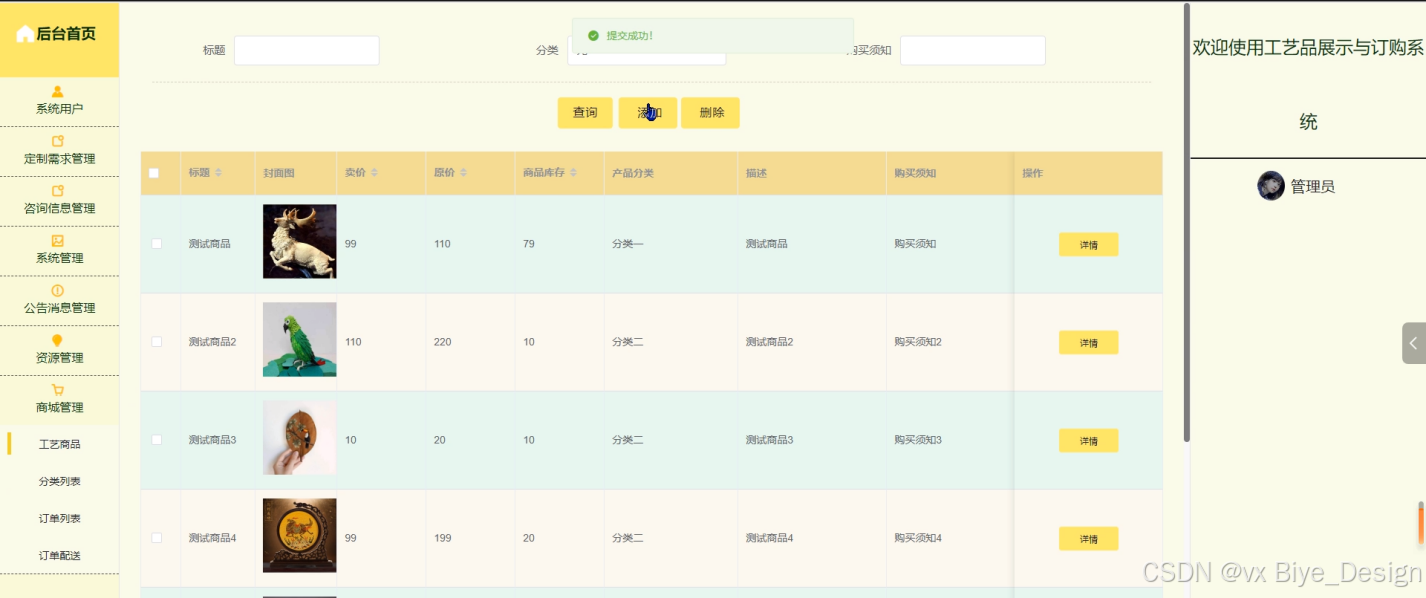The height and width of the screenshot is (598, 1426).
Task: Select 订单列表 submenu item
Action: pyautogui.click(x=59, y=518)
